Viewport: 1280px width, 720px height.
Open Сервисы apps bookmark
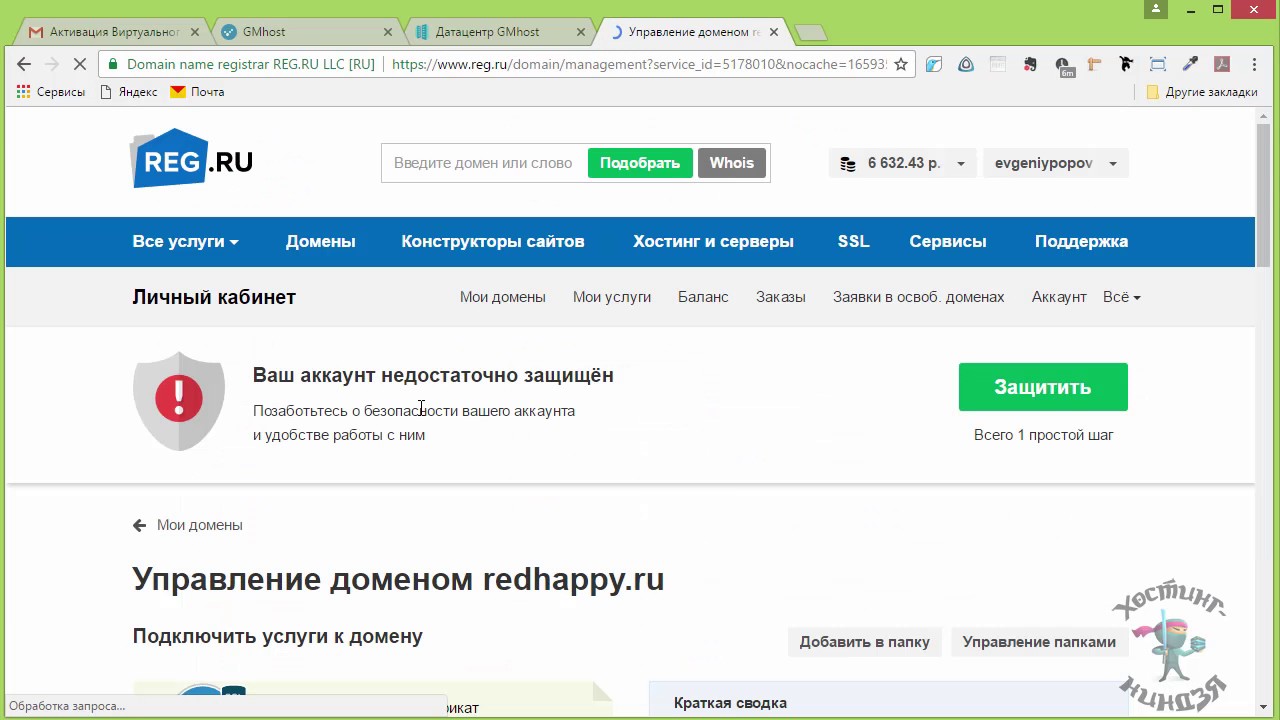click(x=50, y=92)
